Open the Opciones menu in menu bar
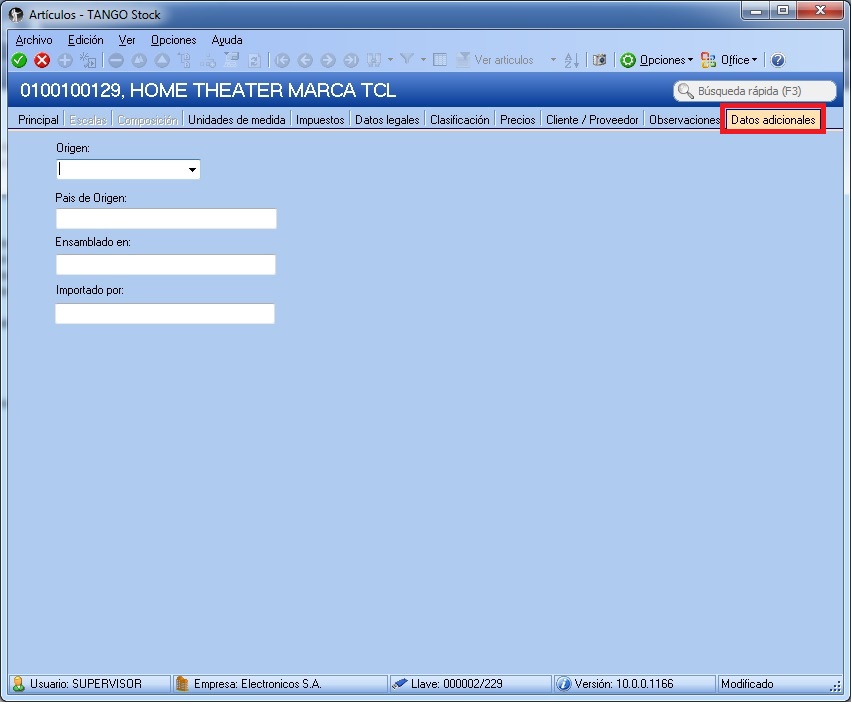 [x=173, y=40]
